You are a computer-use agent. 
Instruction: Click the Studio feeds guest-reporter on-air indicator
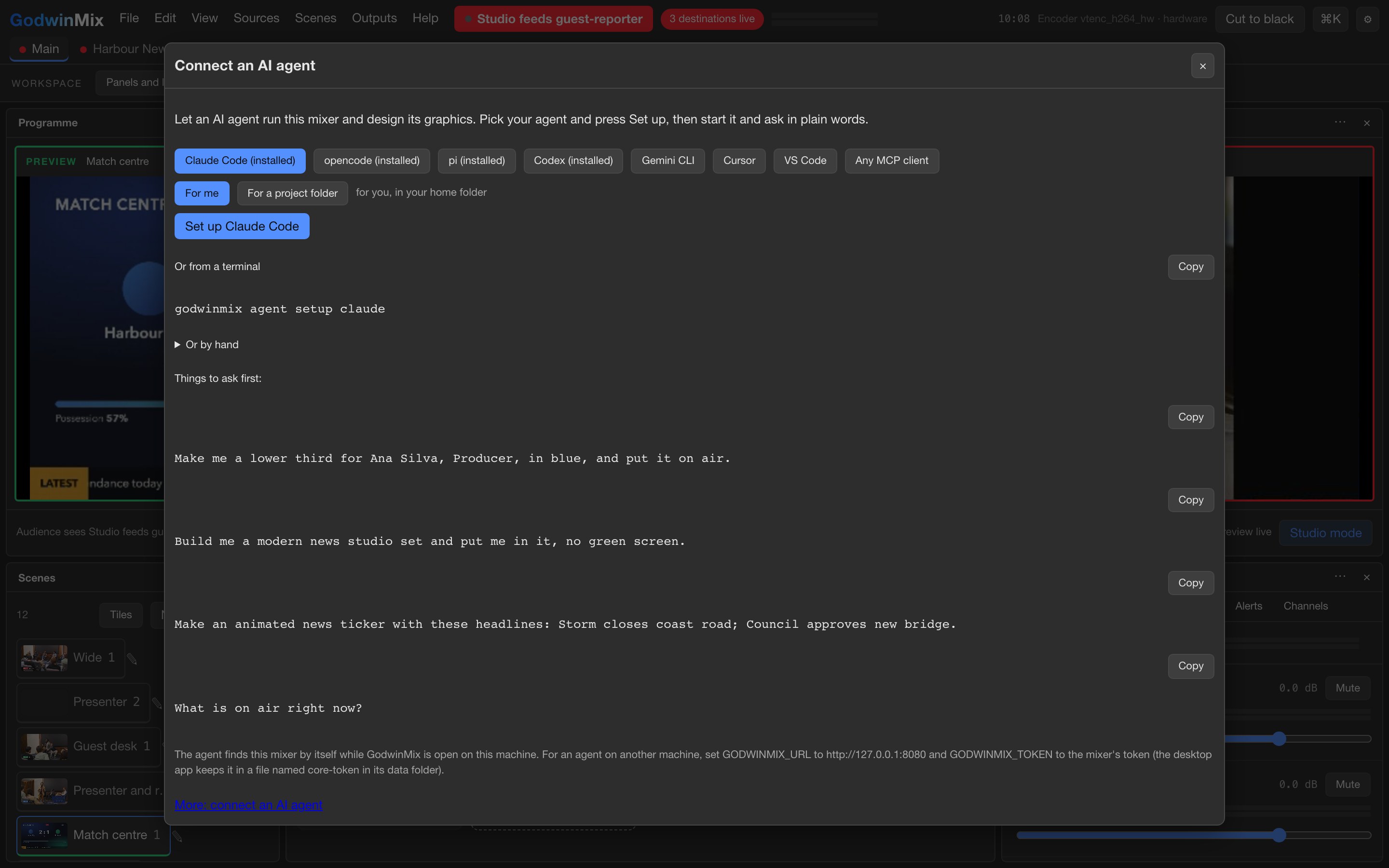coord(553,19)
